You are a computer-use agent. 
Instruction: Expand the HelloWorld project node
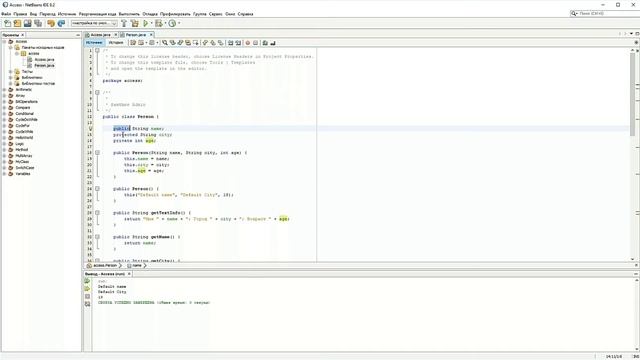click(4, 138)
